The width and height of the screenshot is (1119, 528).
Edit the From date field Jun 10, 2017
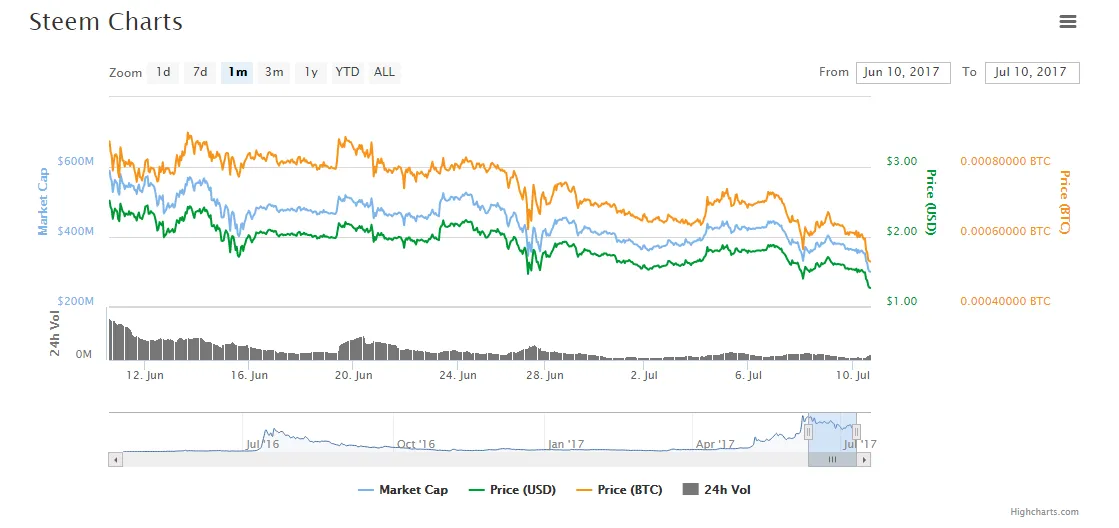pyautogui.click(x=903, y=72)
